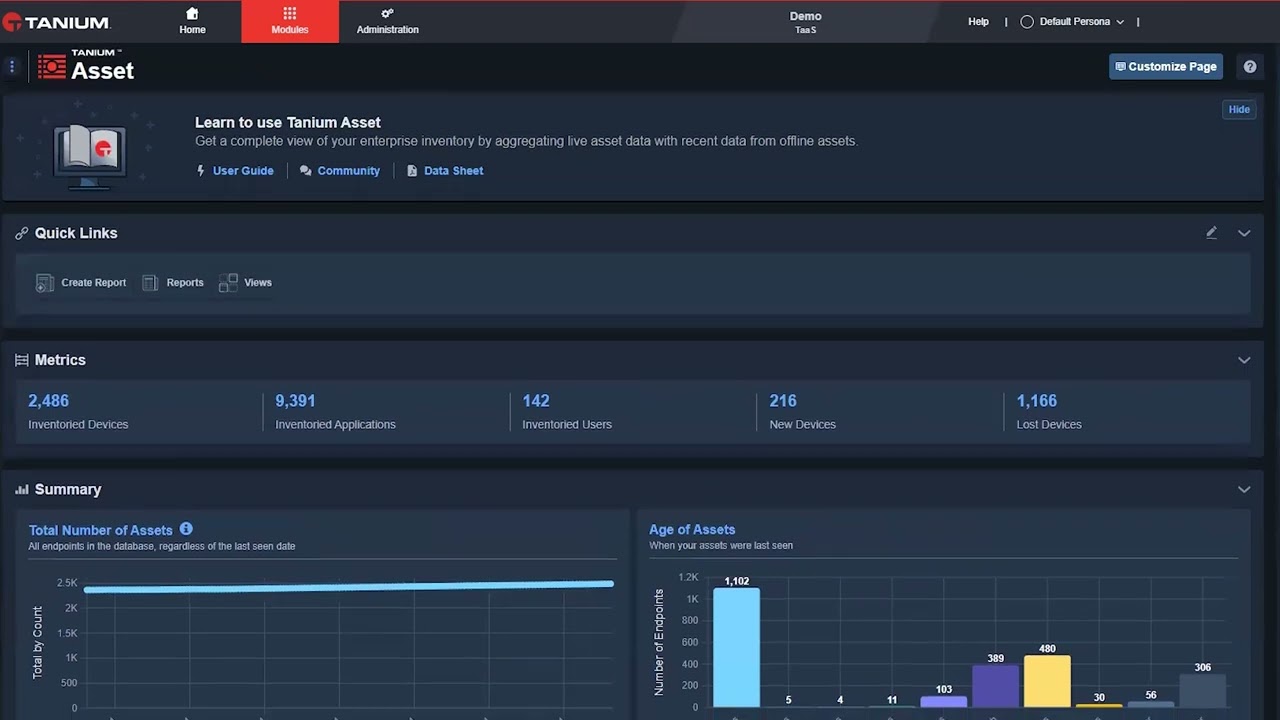Screen dimensions: 1280x720
Task: Click the Quick Links chain icon
Action: [x=22, y=233]
